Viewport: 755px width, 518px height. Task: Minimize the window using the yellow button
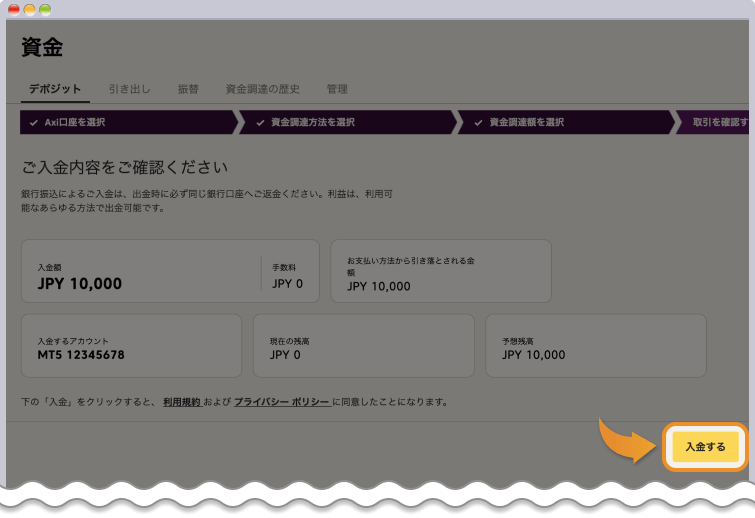29,9
